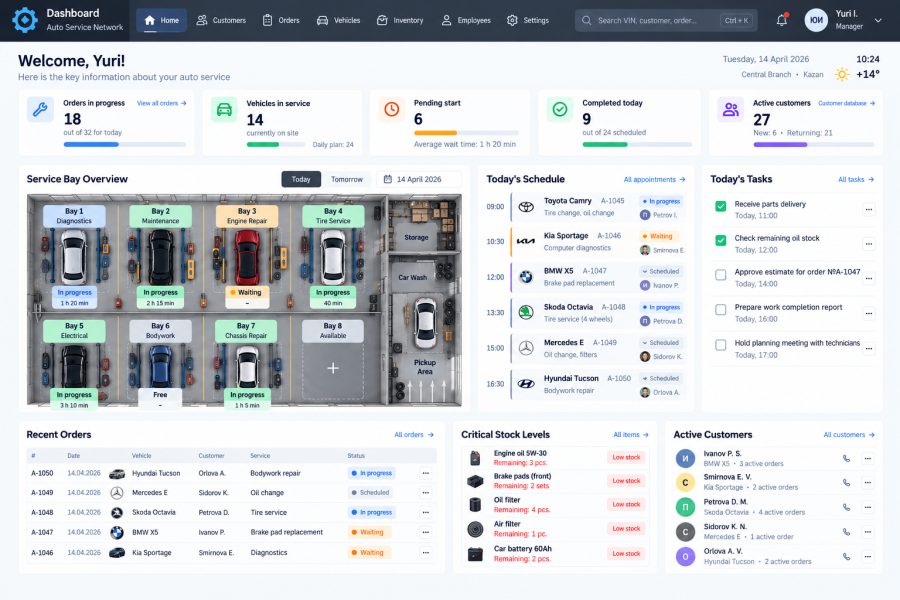Viewport: 900px width, 600px height.
Task: Click BMW logo in Today's Schedule
Action: point(526,277)
